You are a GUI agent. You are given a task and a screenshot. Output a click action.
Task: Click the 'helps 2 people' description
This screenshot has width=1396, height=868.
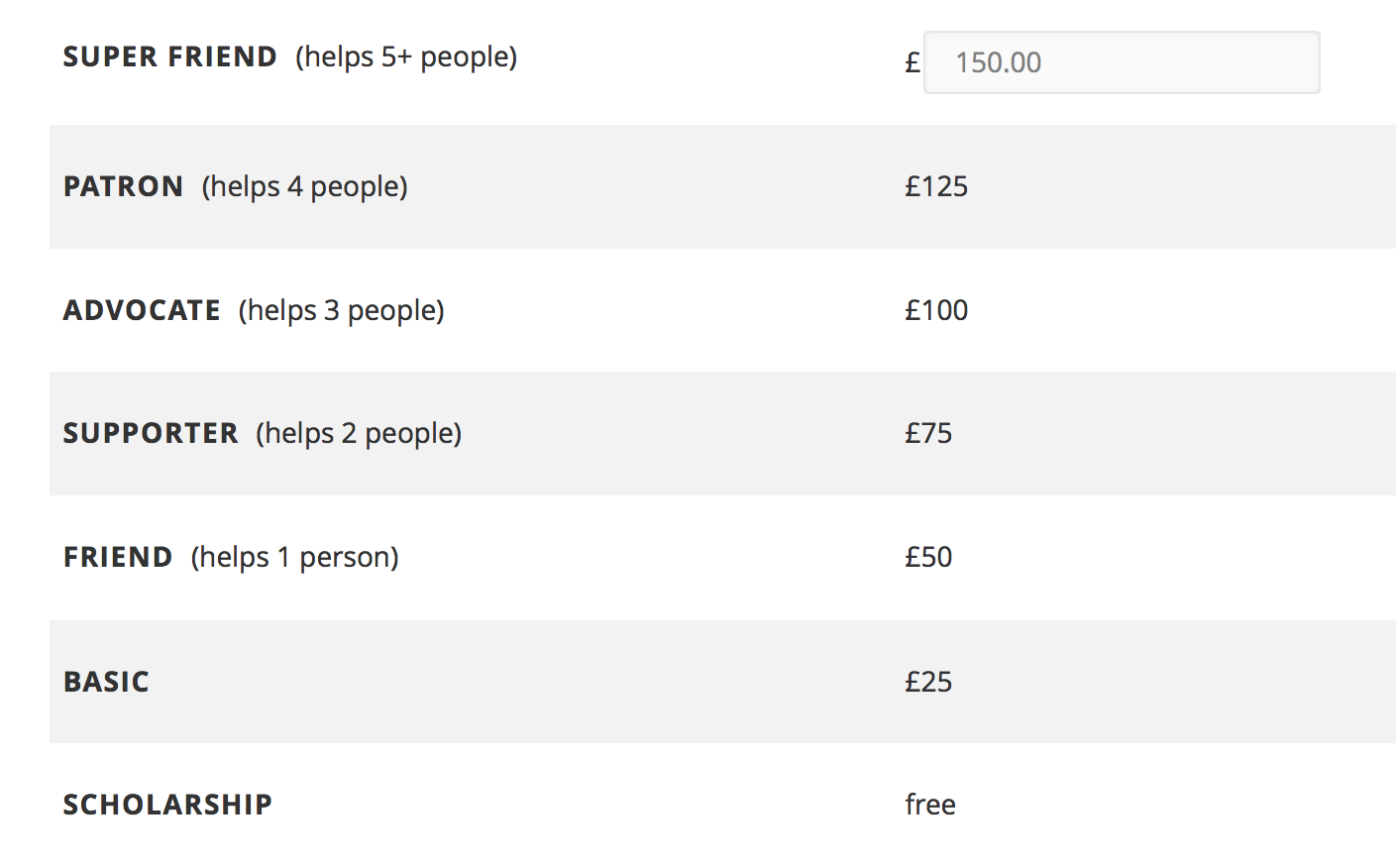click(x=359, y=434)
